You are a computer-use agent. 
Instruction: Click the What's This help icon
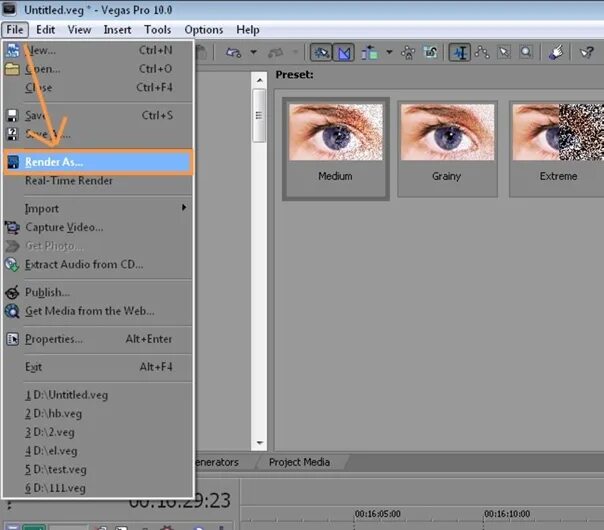pyautogui.click(x=587, y=52)
